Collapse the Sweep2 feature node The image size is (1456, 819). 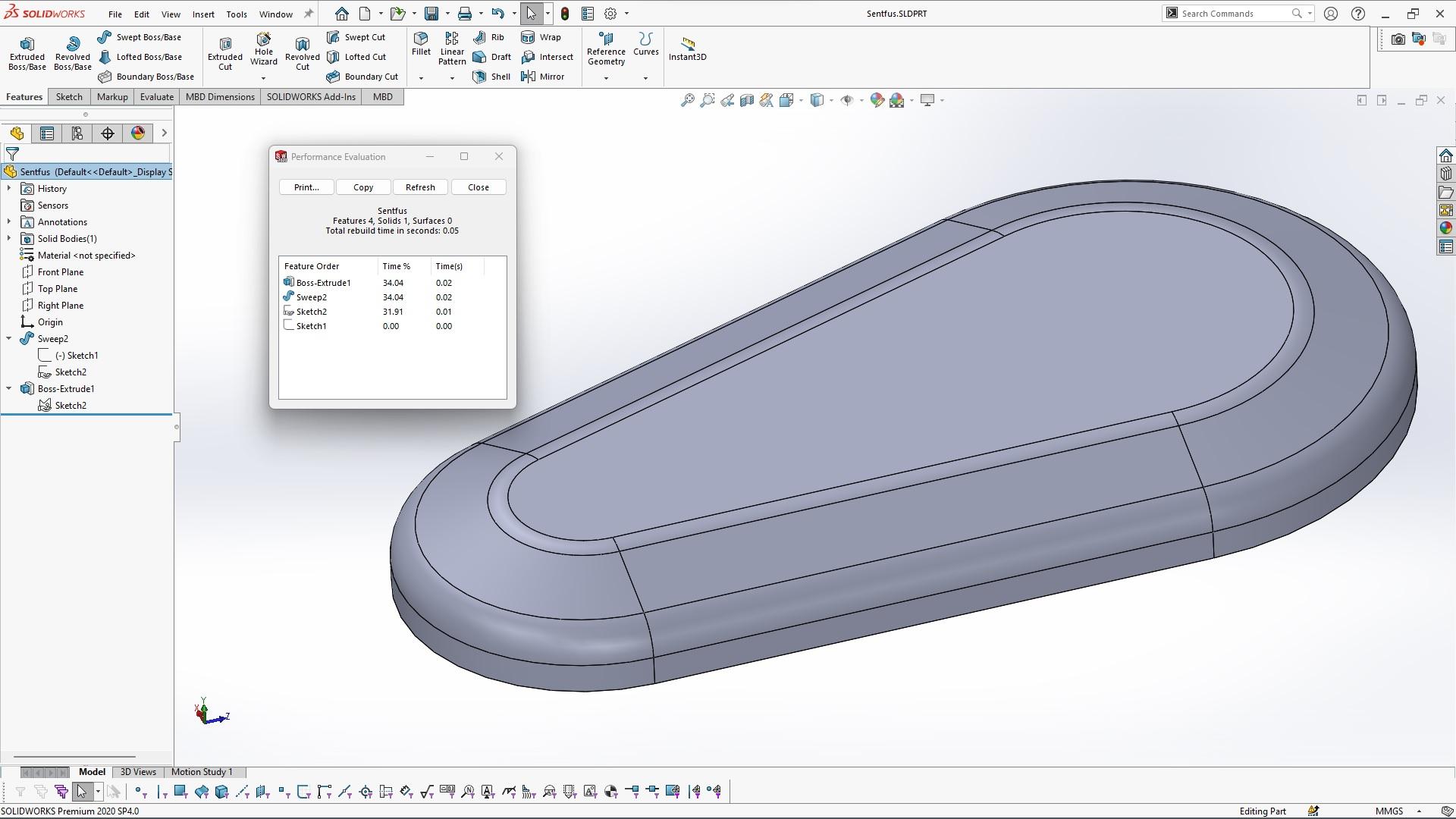tap(9, 339)
